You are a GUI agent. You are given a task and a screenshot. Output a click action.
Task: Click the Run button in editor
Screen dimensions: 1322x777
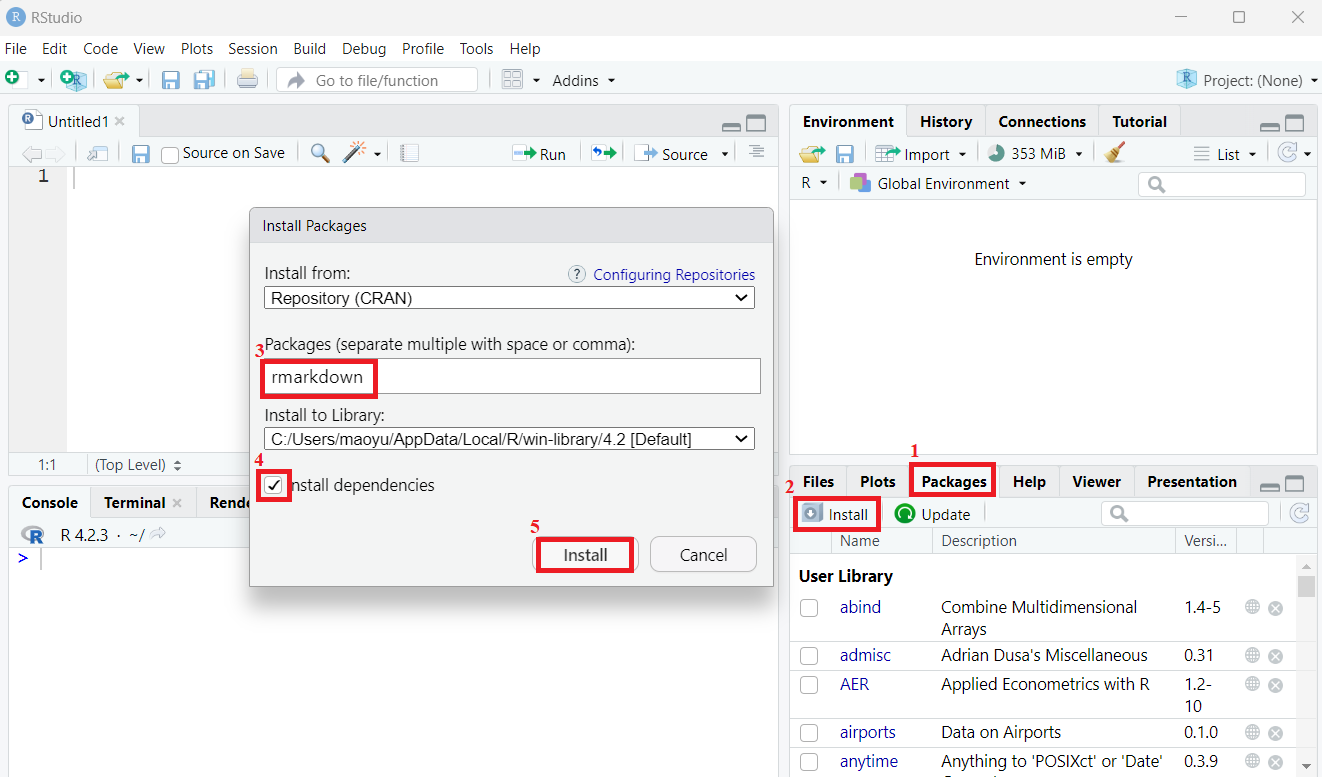pyautogui.click(x=539, y=154)
